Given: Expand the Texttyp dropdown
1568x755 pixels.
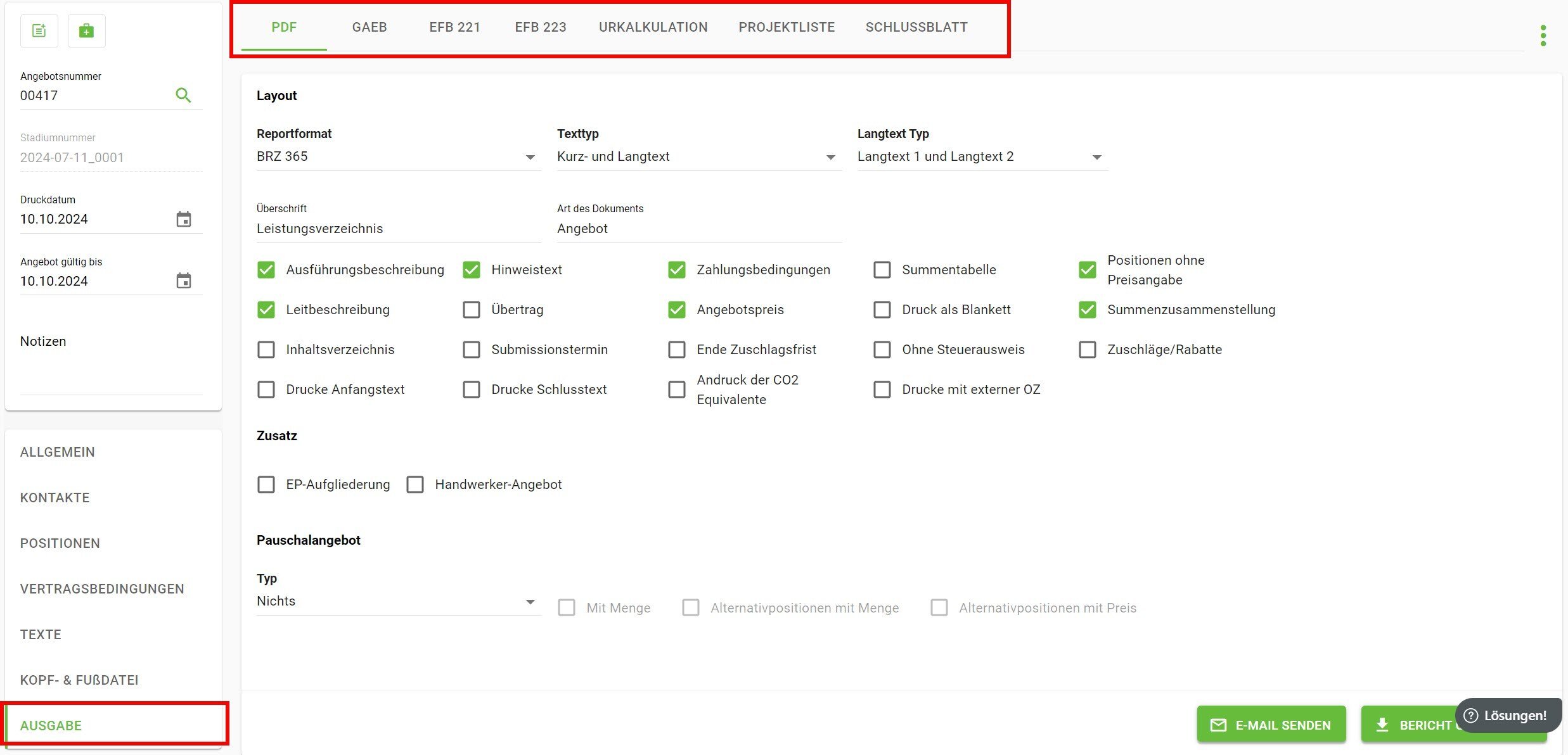Looking at the screenshot, I should point(697,156).
